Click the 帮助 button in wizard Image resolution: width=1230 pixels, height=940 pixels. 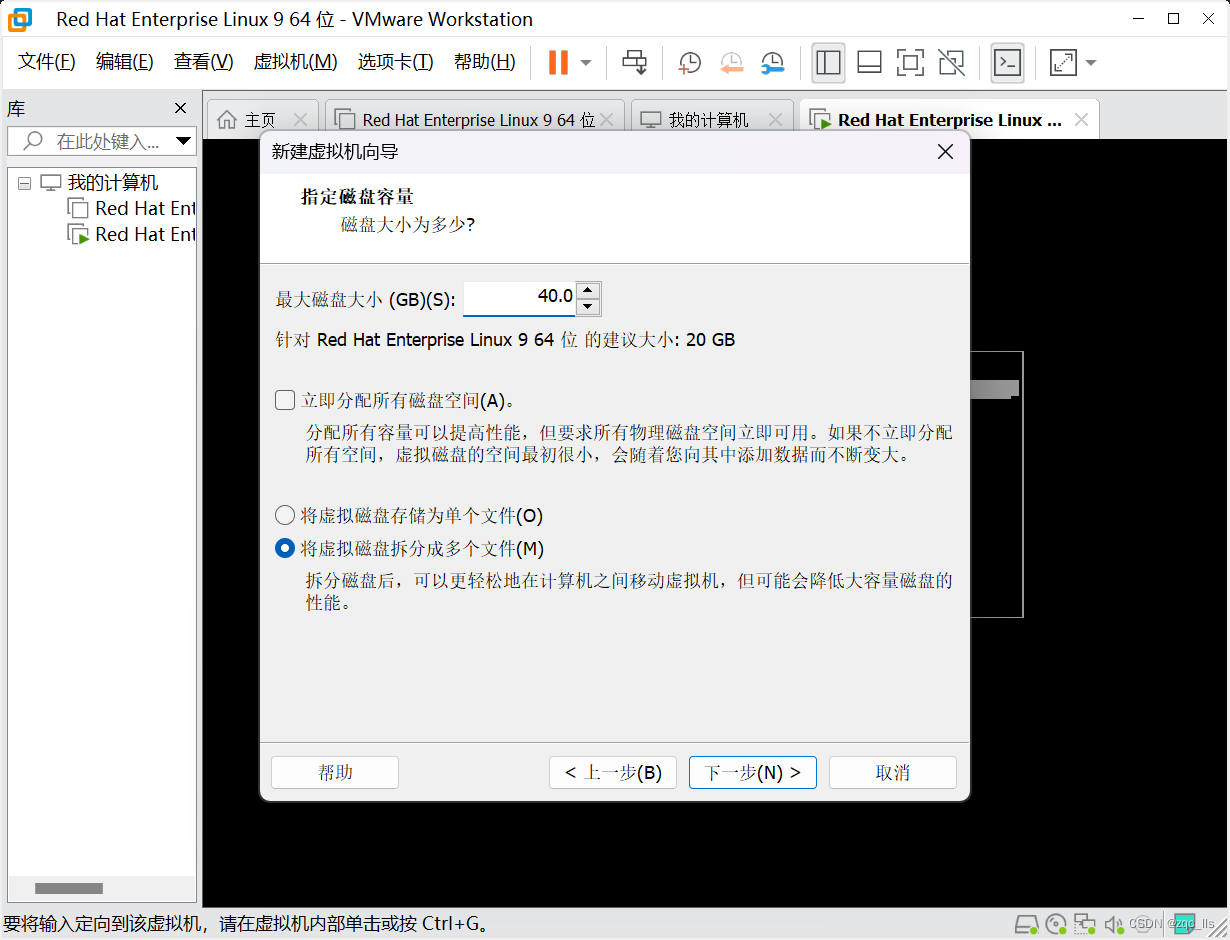(x=335, y=772)
